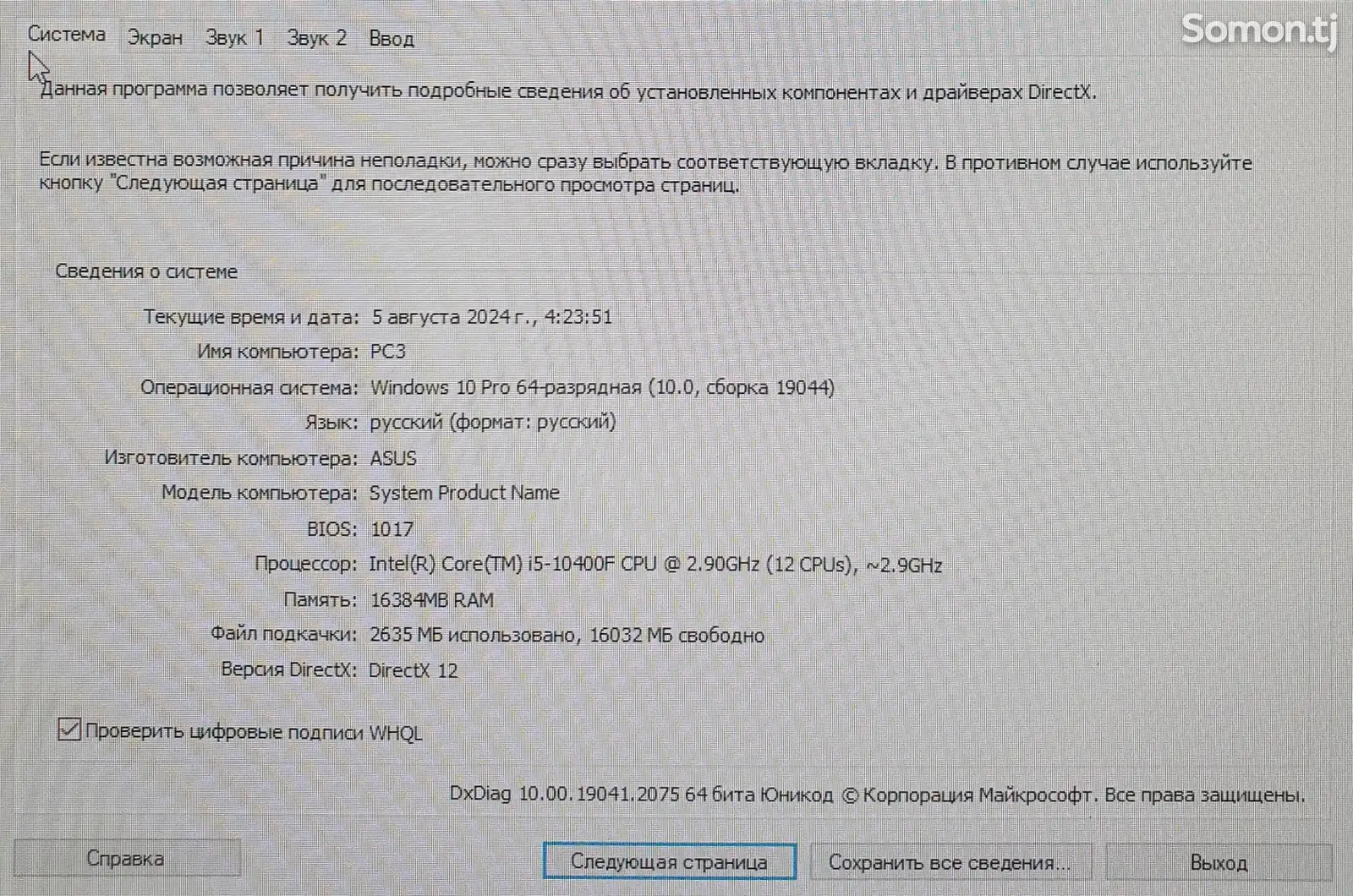Click the DirectX 12 version value
This screenshot has width=1353, height=896.
(x=413, y=670)
